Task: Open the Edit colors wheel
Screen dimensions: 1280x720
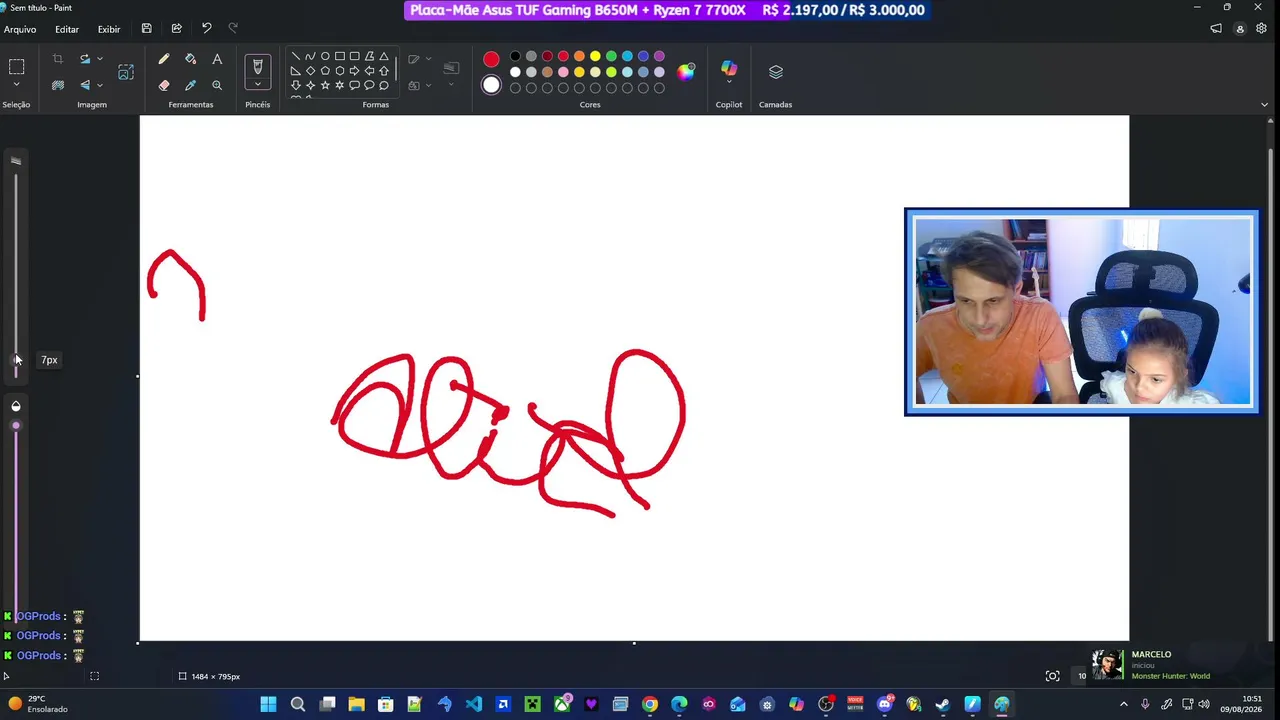Action: click(x=686, y=71)
